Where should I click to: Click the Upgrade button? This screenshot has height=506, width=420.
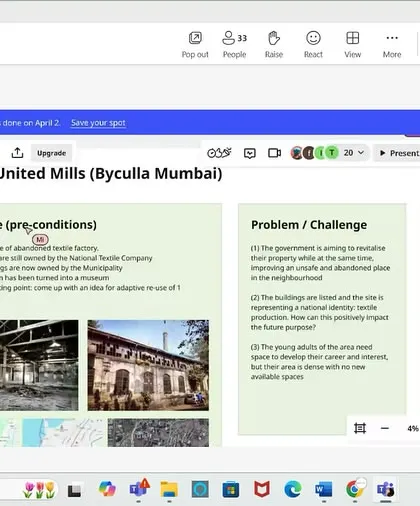tap(51, 153)
